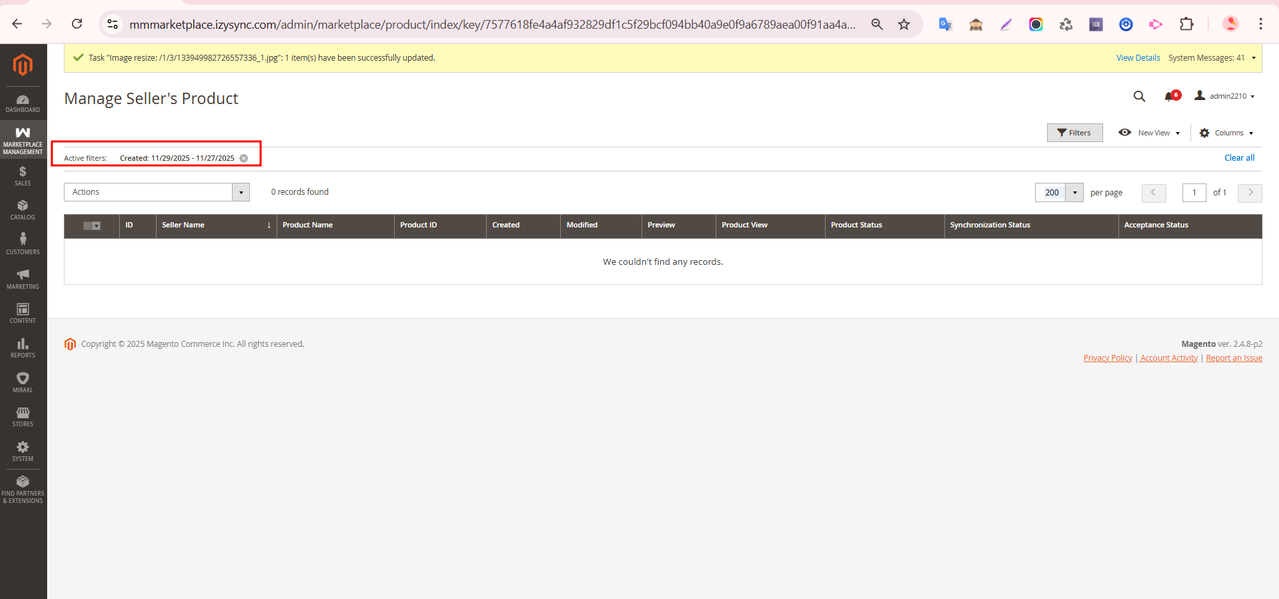Image resolution: width=1279 pixels, height=599 pixels.
Task: Open the Account Activity link
Action: tap(1169, 358)
